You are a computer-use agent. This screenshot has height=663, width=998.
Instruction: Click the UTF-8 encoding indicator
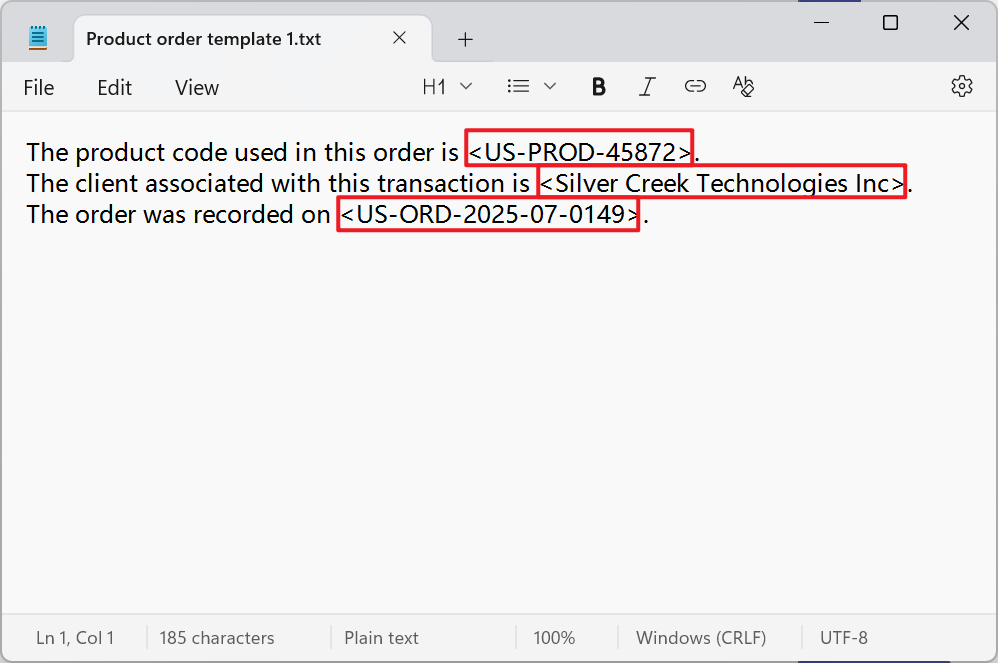point(843,637)
